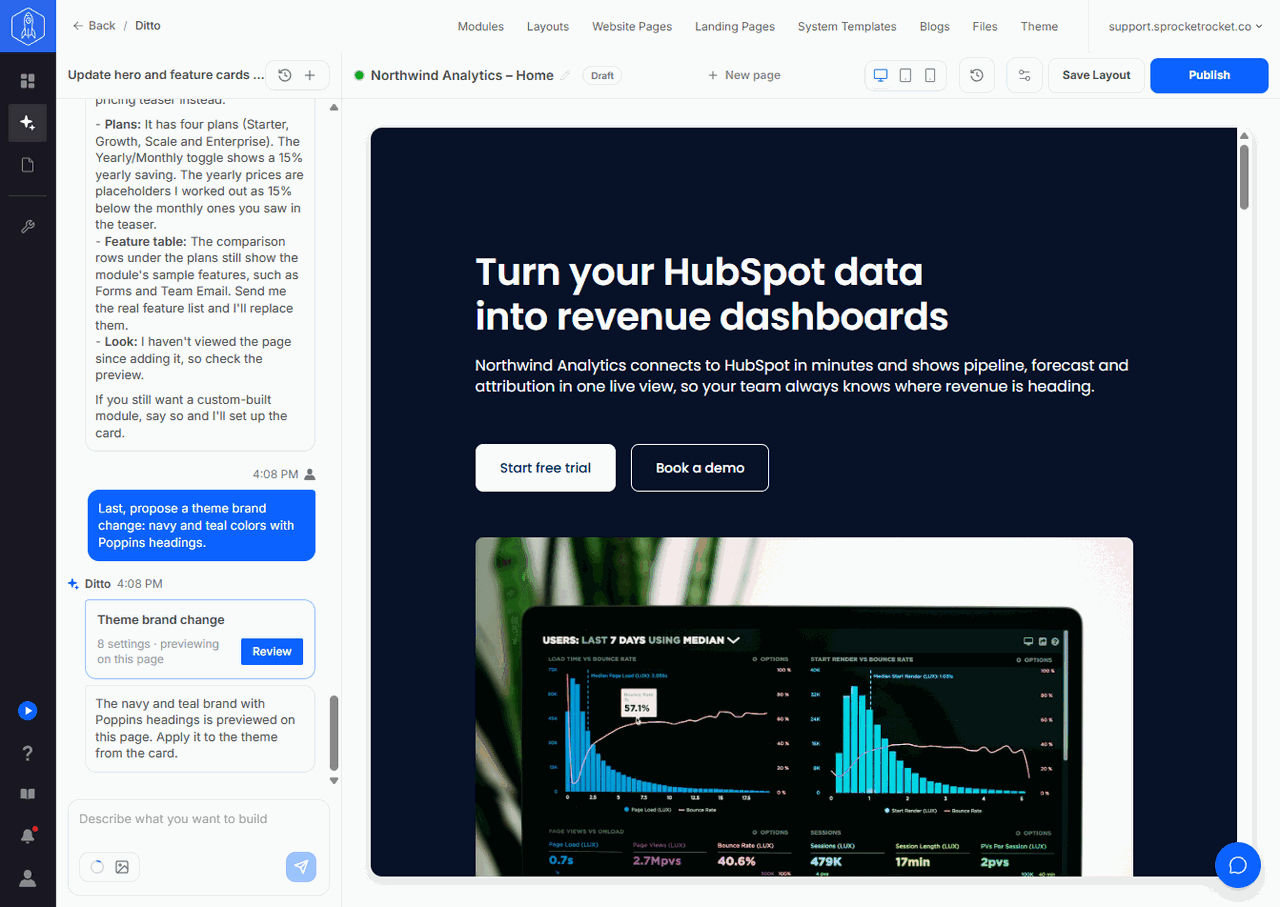Image resolution: width=1280 pixels, height=907 pixels.
Task: Switch preview to tablet view
Action: 905,75
